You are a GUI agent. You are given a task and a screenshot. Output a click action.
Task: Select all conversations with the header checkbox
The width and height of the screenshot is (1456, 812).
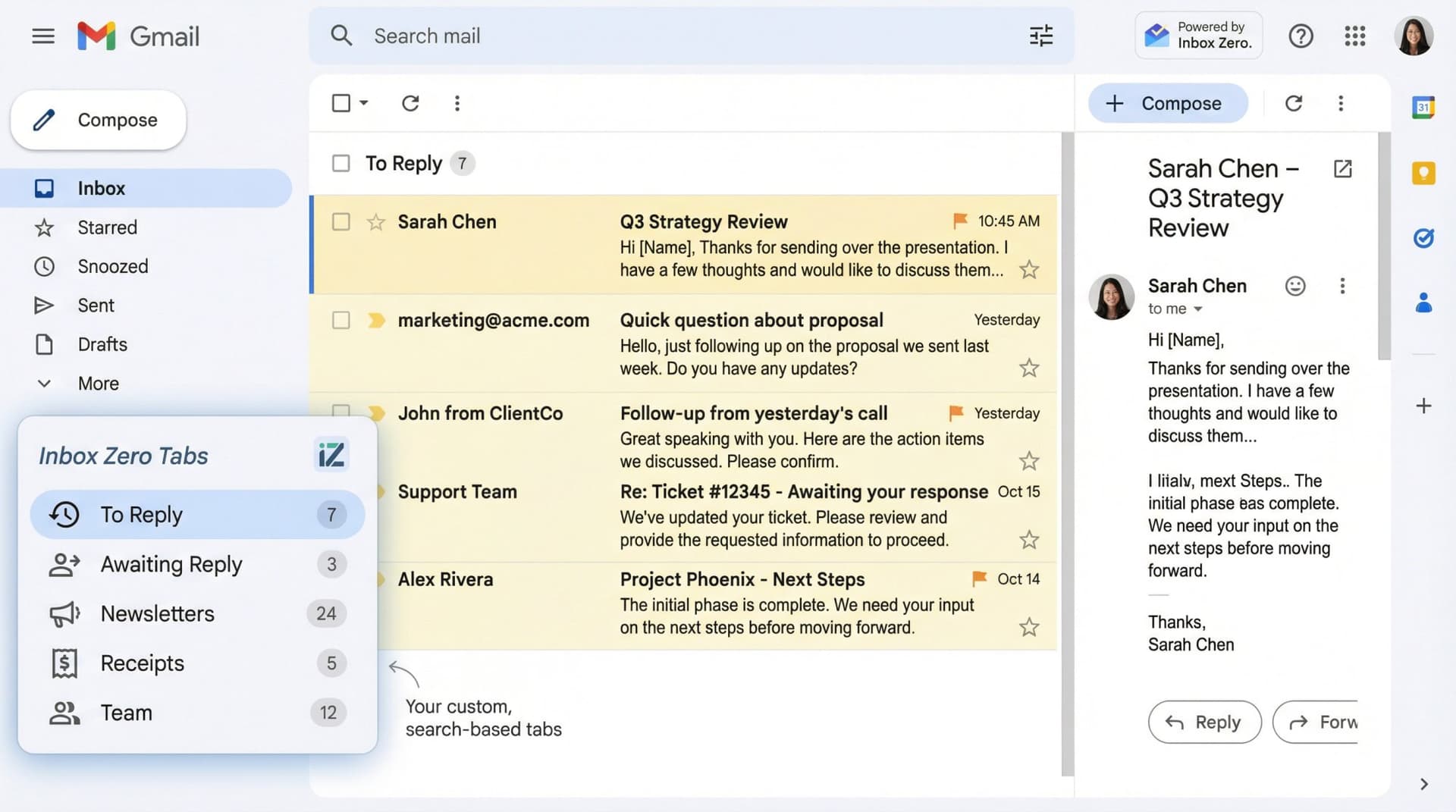coord(340,102)
